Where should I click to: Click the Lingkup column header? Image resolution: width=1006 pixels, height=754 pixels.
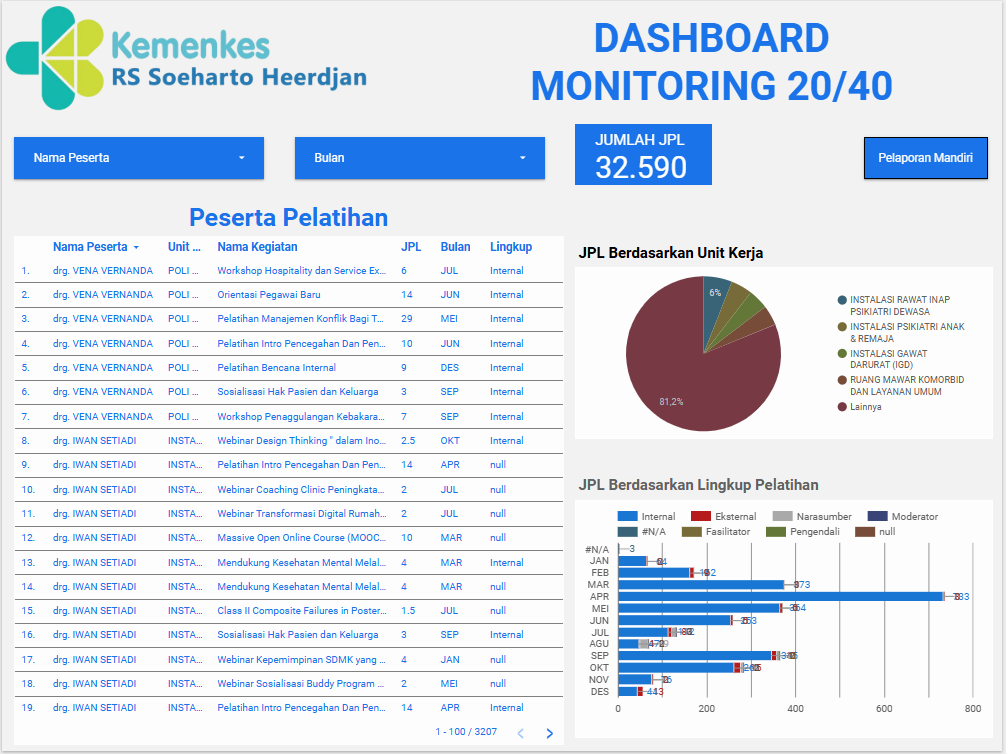(511, 247)
